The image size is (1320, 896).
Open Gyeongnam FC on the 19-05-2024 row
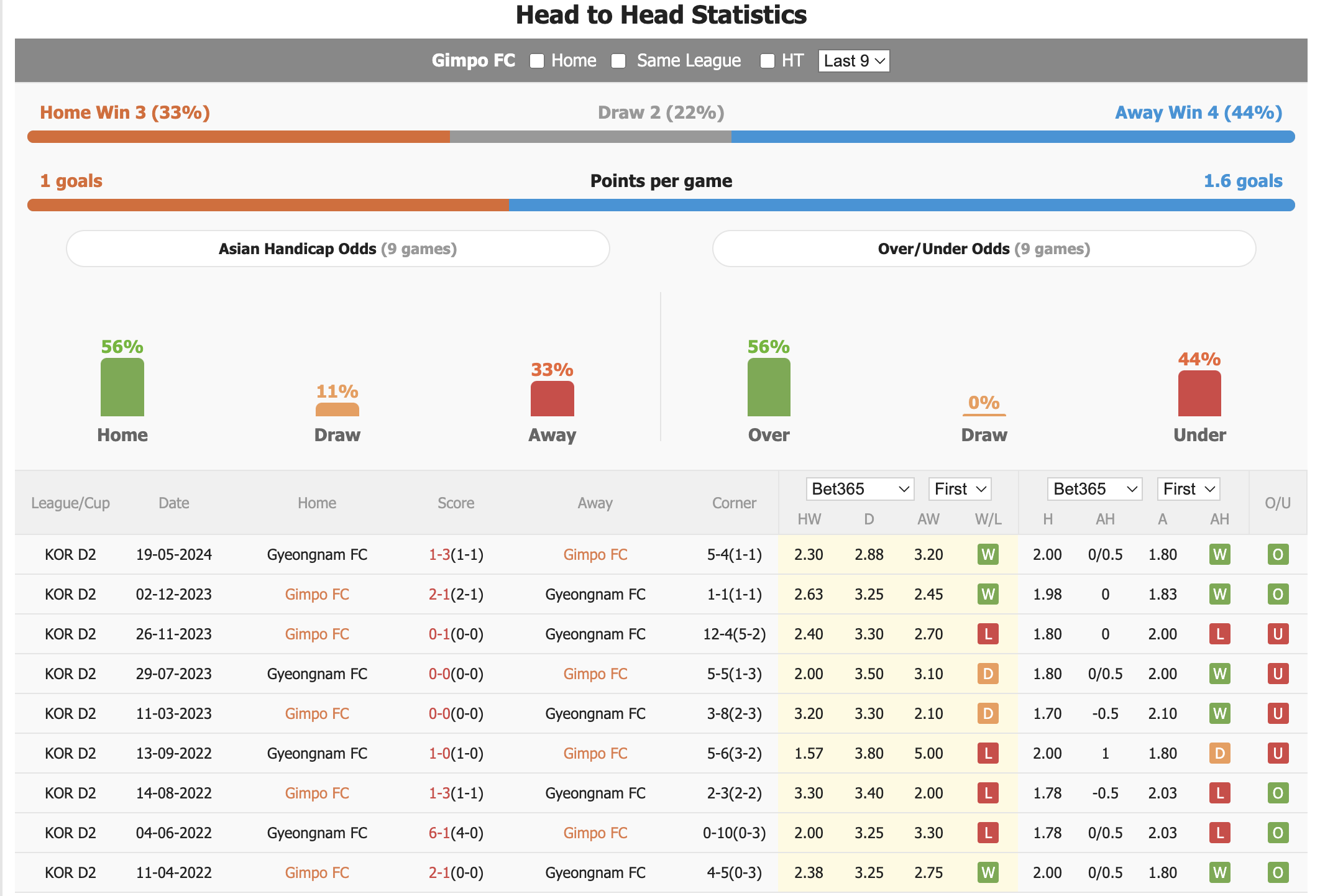[x=317, y=554]
